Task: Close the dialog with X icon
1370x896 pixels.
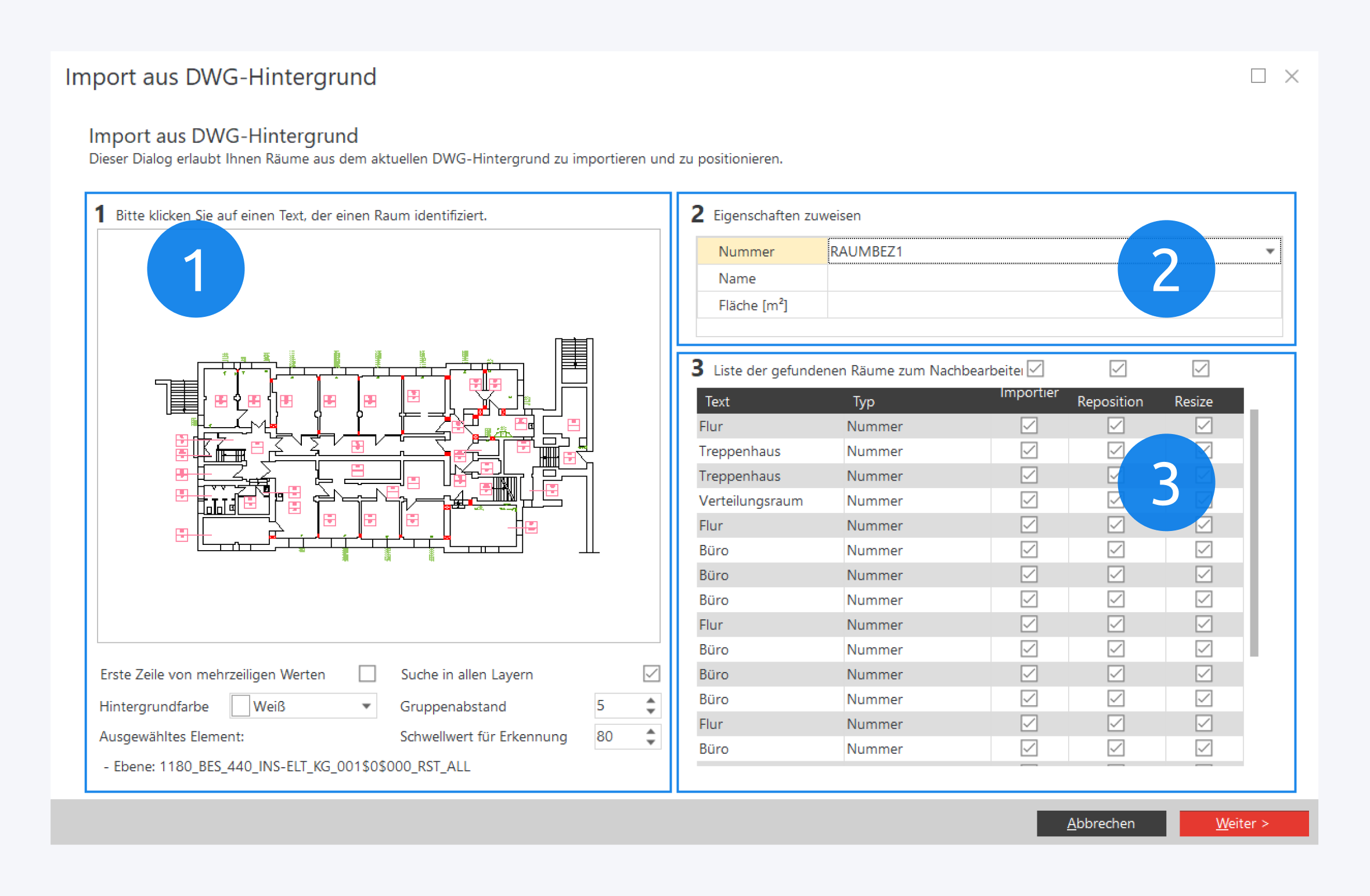Action: (x=1292, y=76)
